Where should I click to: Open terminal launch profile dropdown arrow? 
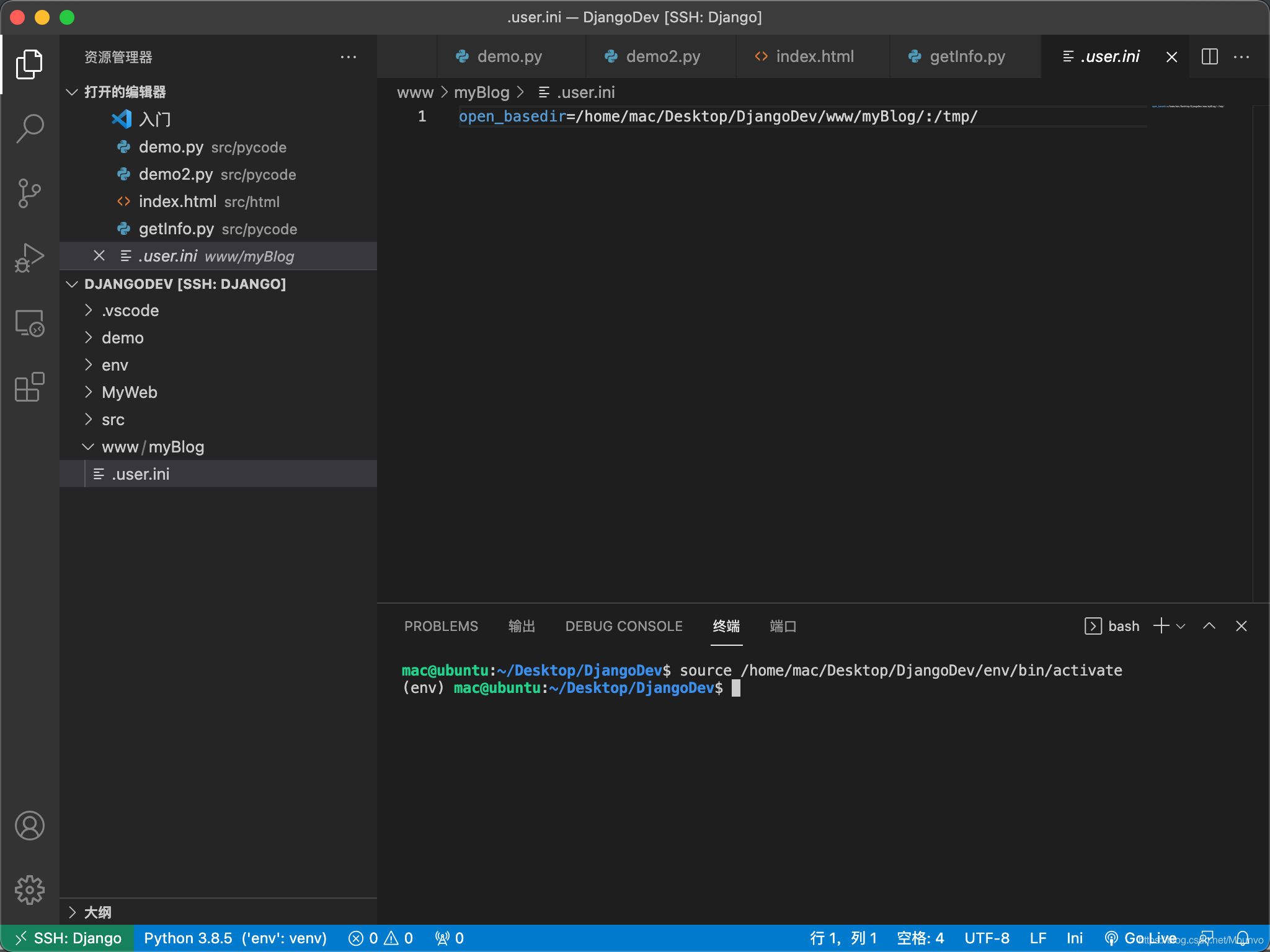click(x=1181, y=626)
